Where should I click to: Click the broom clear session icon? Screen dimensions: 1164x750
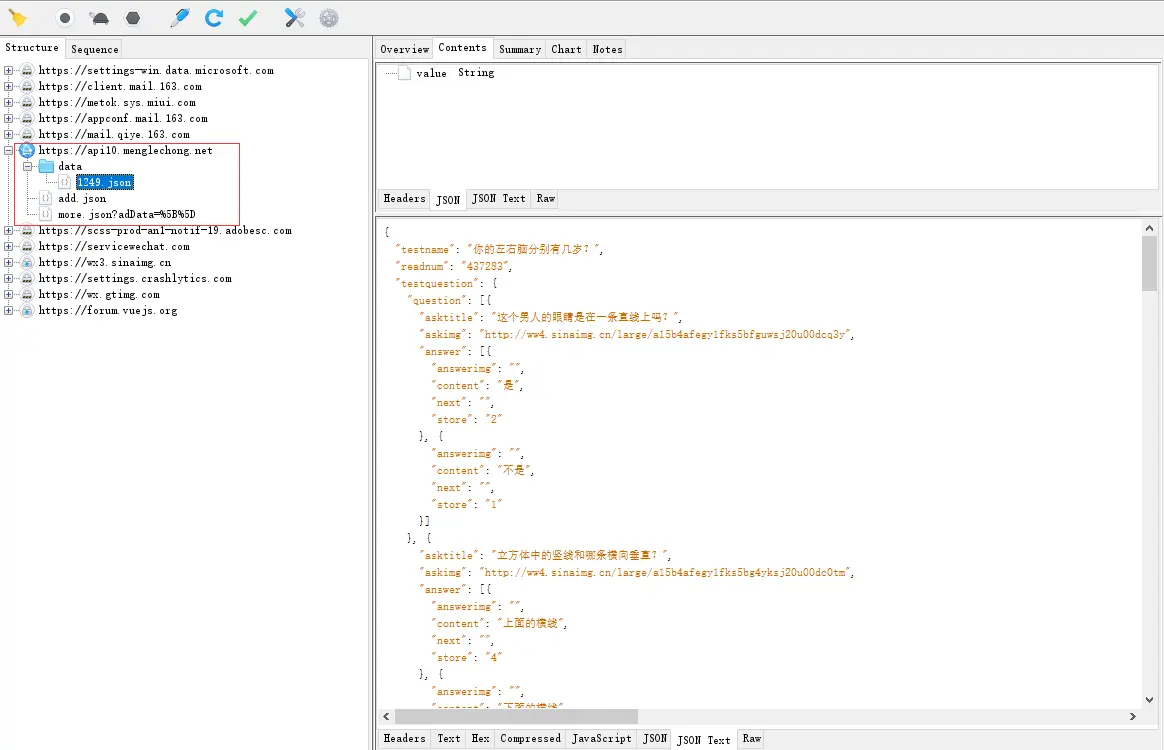click(x=17, y=18)
